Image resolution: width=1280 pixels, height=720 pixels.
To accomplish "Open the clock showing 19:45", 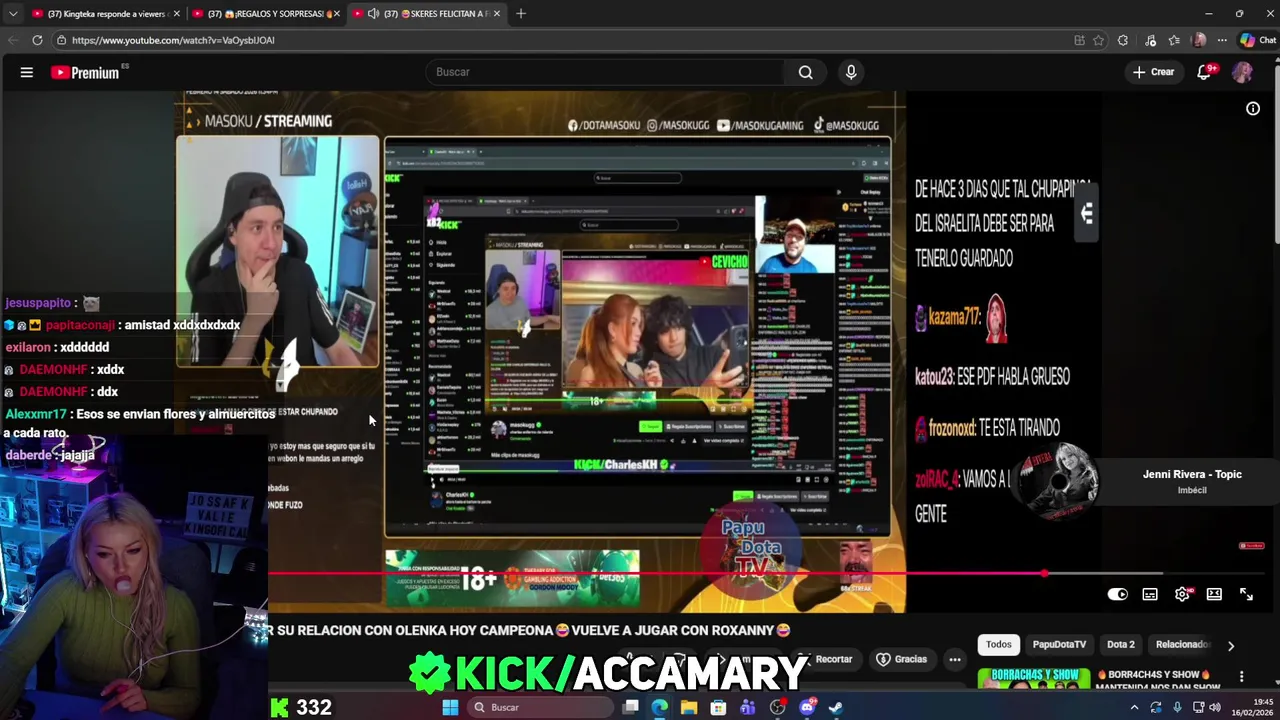I will [x=1253, y=707].
